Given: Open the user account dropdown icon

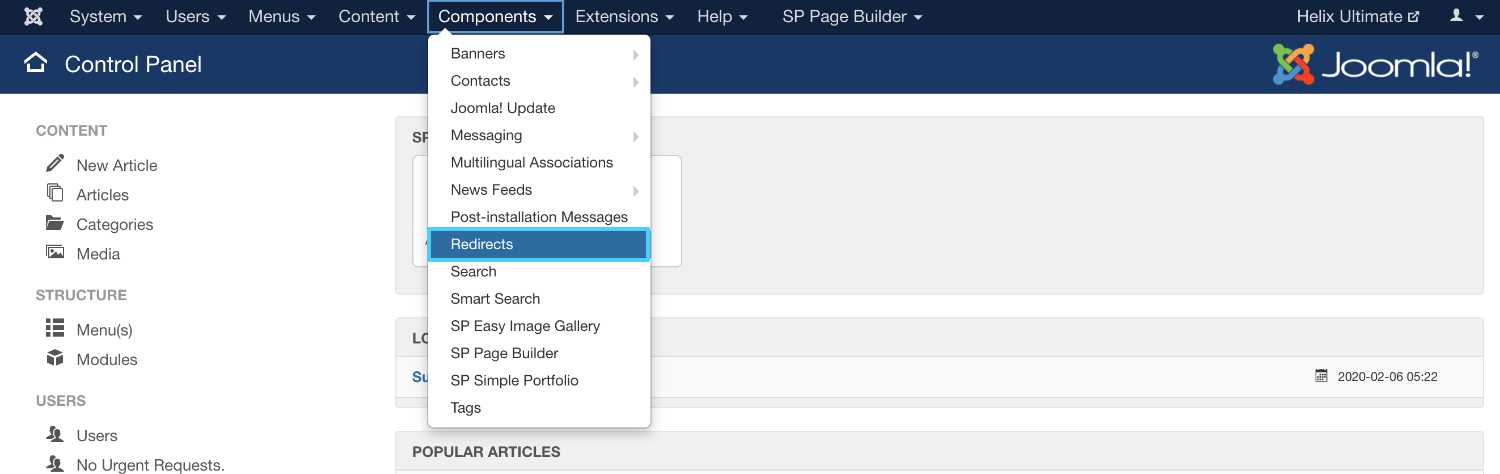Looking at the screenshot, I should tap(1466, 17).
